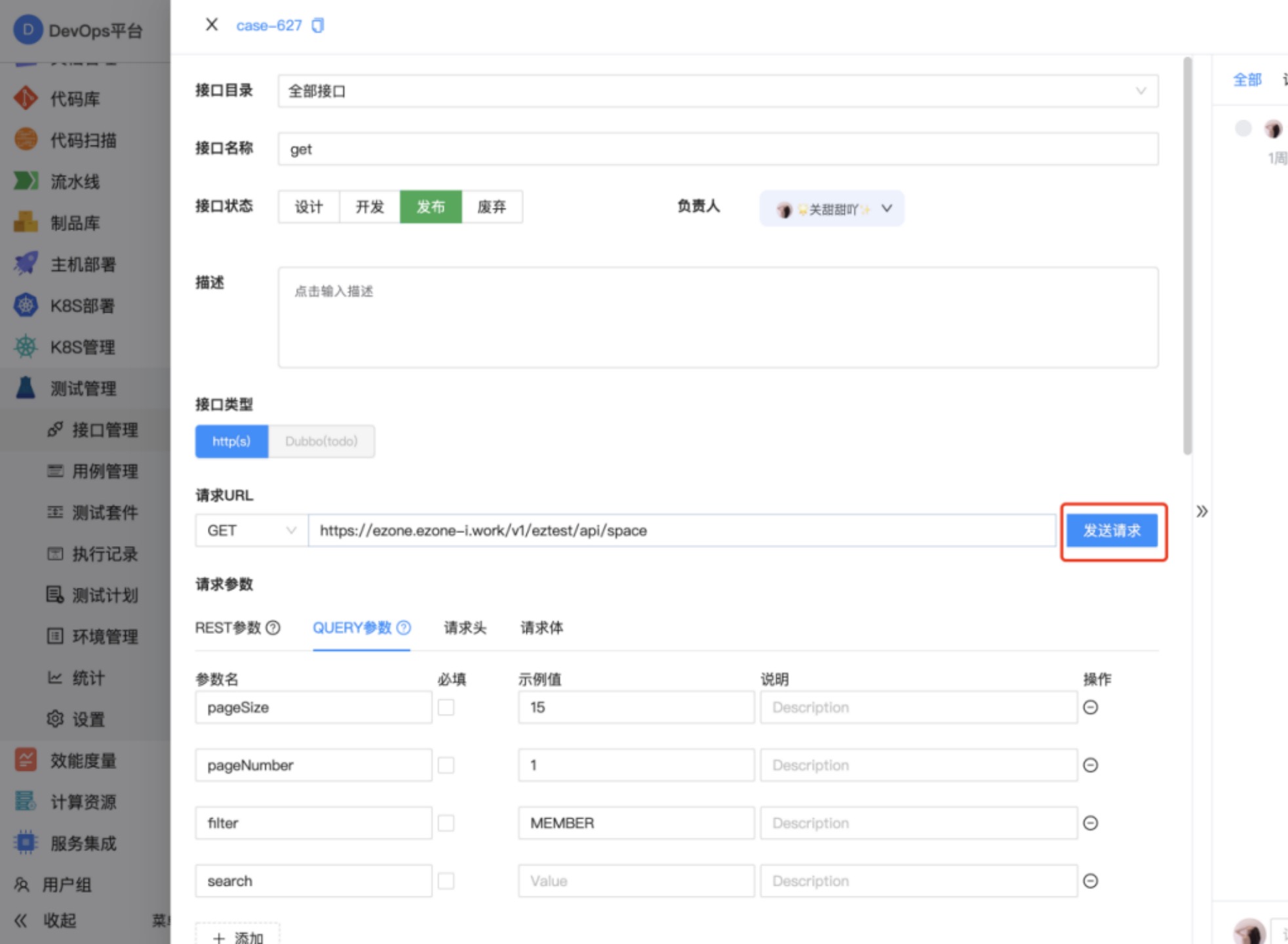Open the 效能度量 section
The width and height of the screenshot is (1288, 944).
pos(83,761)
